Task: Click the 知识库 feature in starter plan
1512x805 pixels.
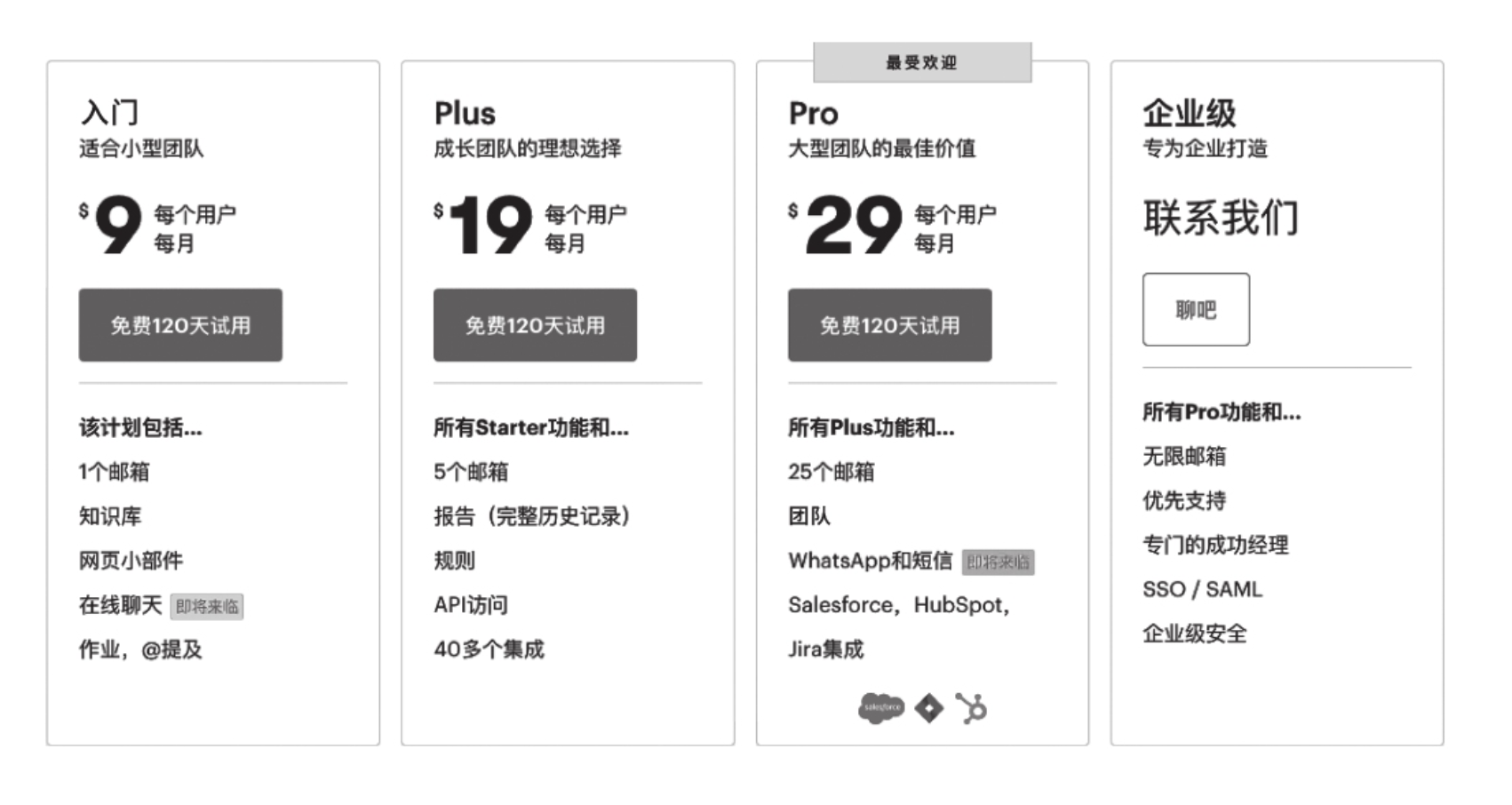Action: 110,516
